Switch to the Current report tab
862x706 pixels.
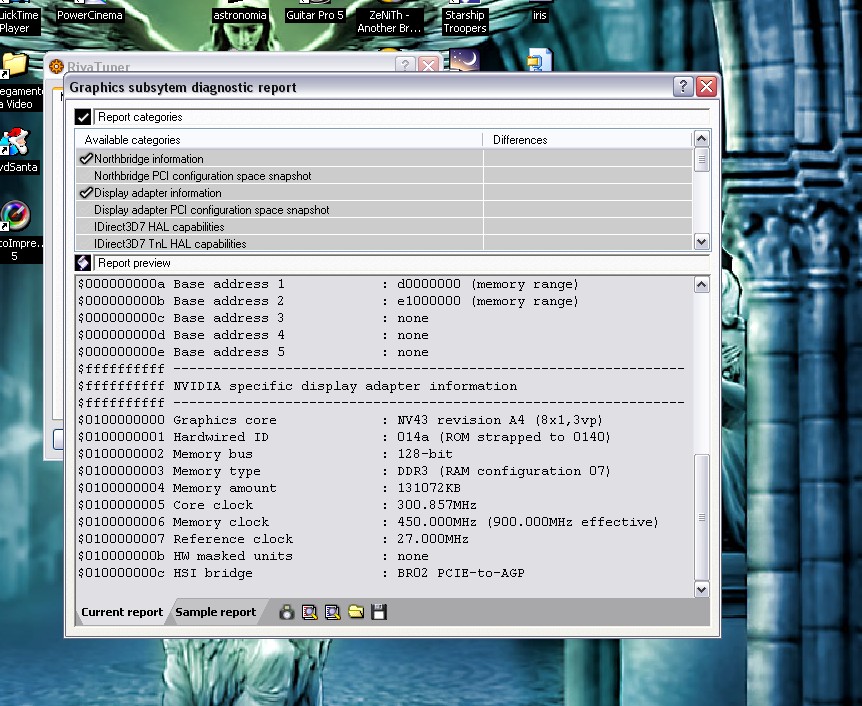(x=122, y=612)
